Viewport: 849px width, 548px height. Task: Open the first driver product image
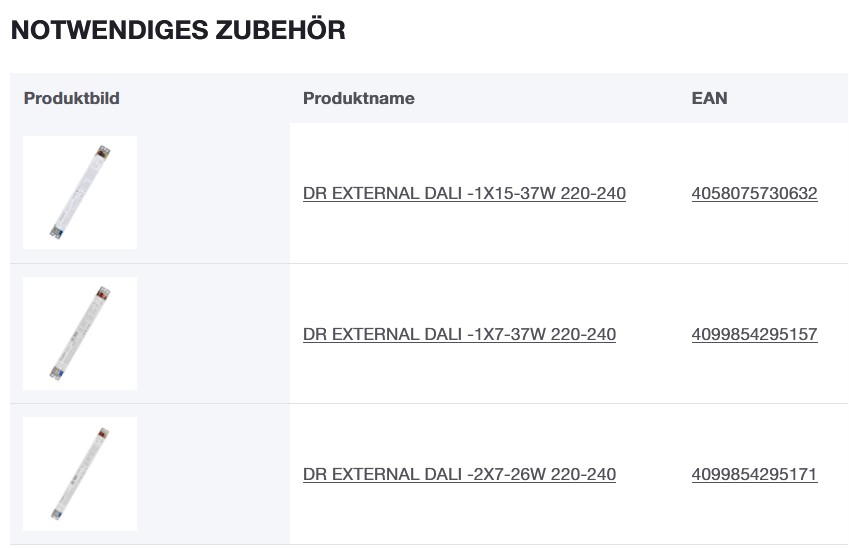pyautogui.click(x=80, y=193)
